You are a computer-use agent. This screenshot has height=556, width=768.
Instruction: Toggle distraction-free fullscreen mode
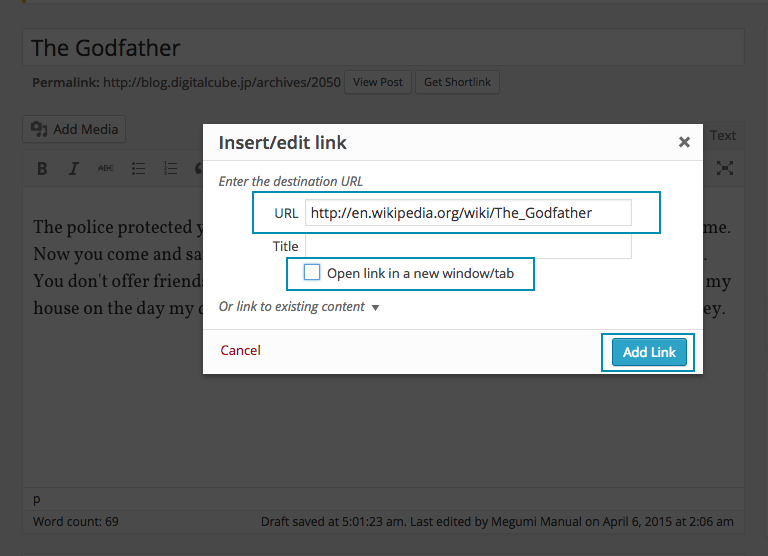click(x=726, y=169)
